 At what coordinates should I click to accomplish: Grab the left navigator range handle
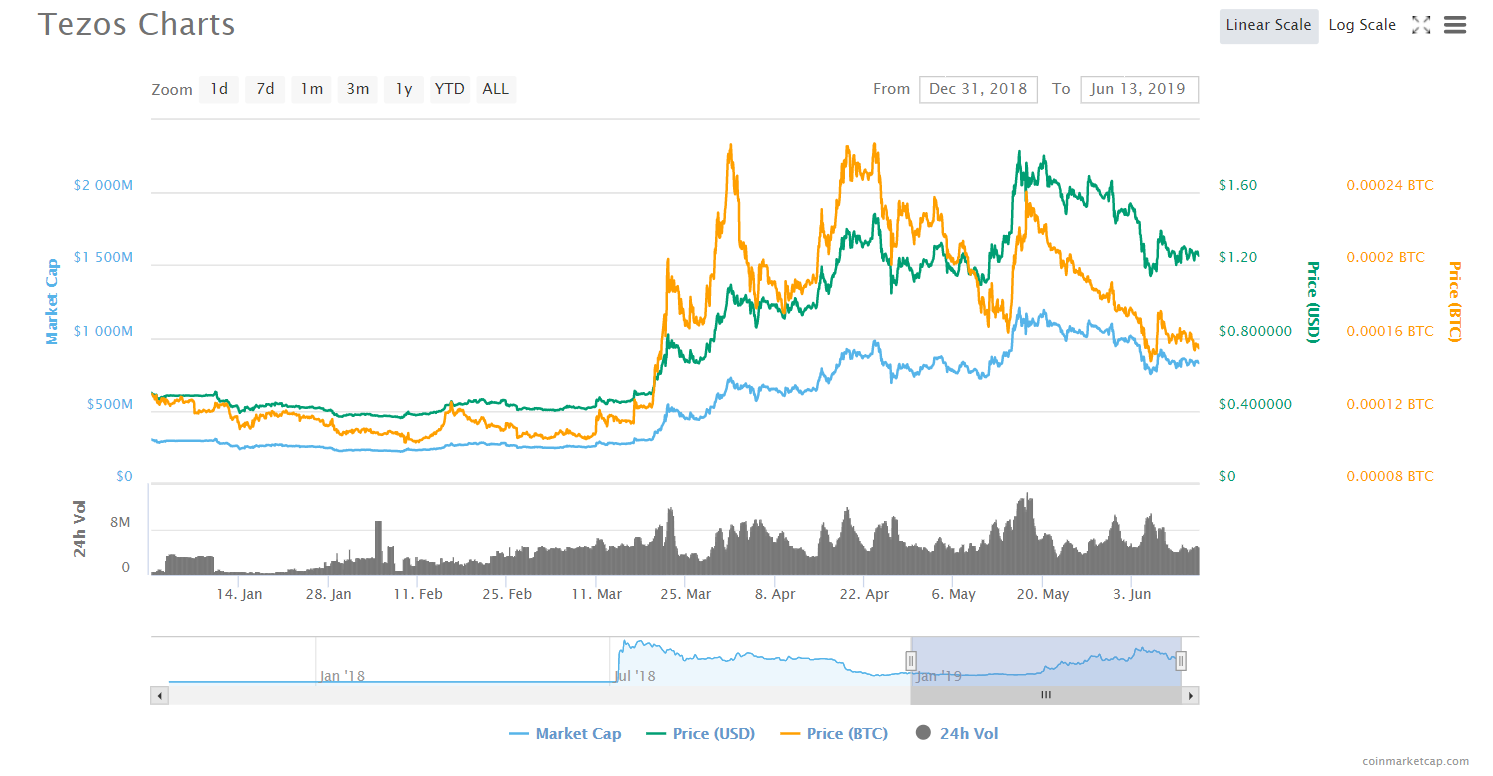click(x=911, y=660)
